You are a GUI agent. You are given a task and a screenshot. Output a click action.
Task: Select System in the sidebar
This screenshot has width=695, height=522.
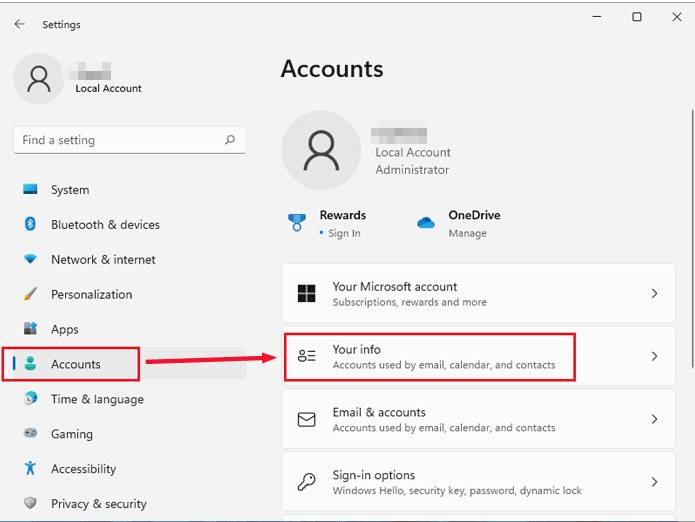70,190
